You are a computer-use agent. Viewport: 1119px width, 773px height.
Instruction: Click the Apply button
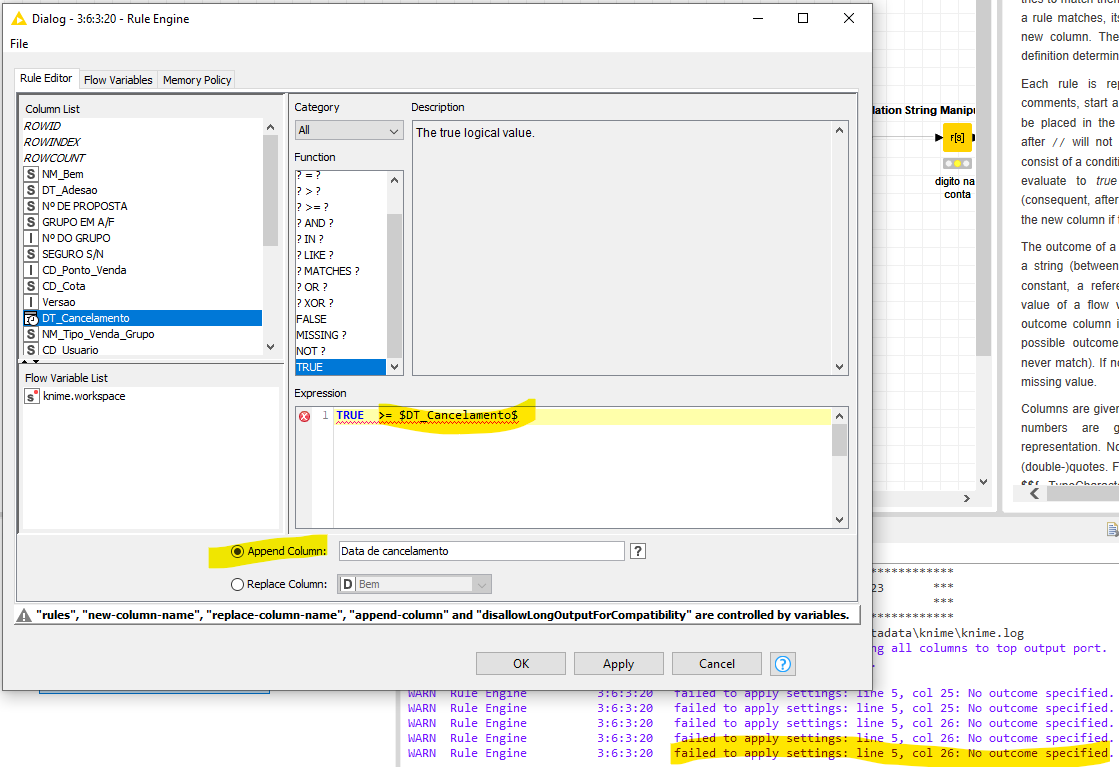(x=618, y=664)
